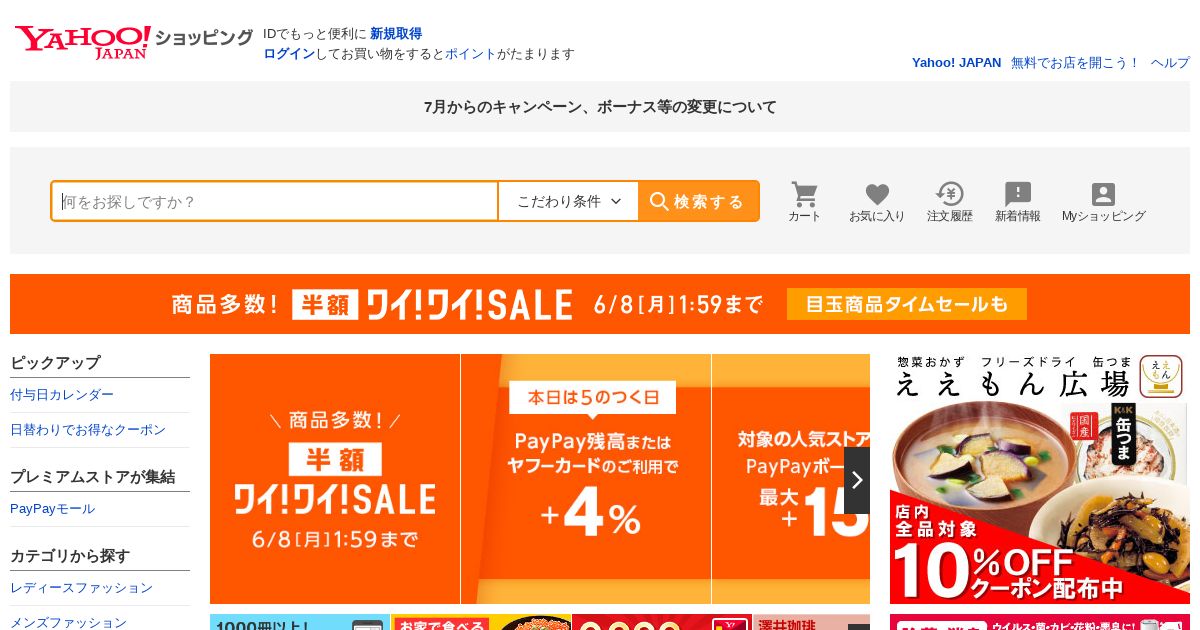This screenshot has width=1200, height=630.
Task: Click the Yahoo! JAPAN Shopping logo
Action: 134,42
